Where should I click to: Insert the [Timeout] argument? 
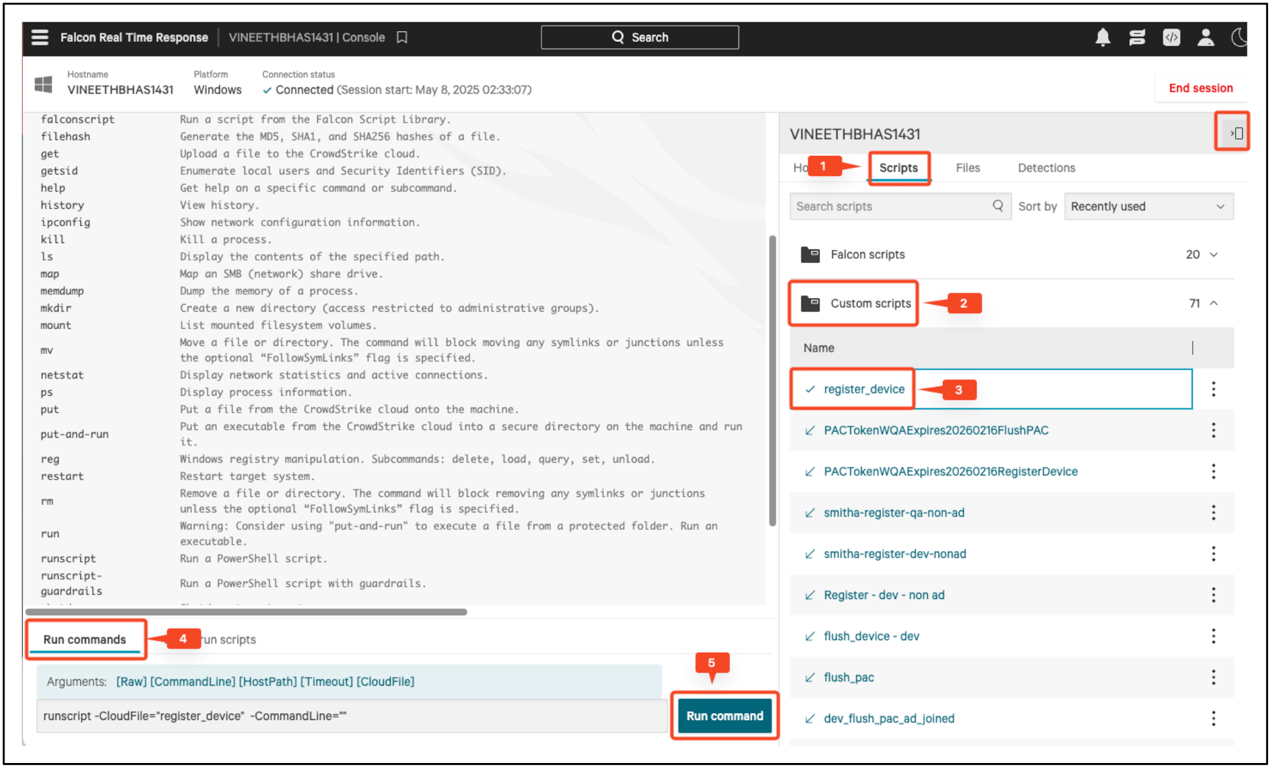[326, 681]
